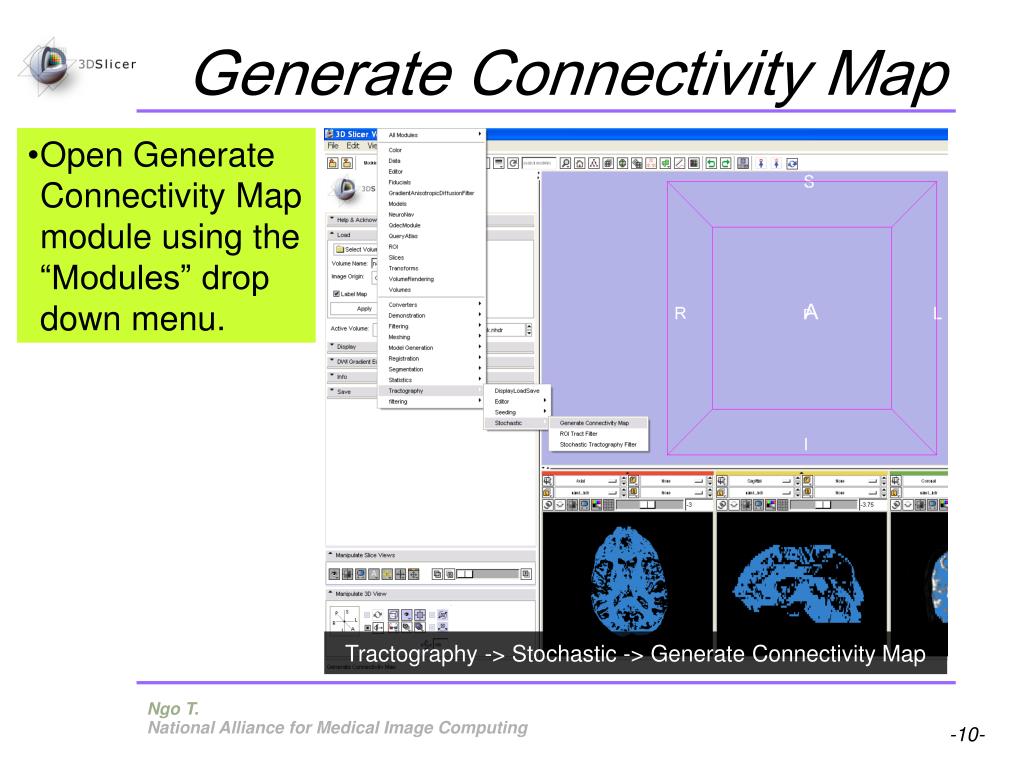Click the layout chooser icon in toolbar
1024x768 pixels.
click(x=743, y=163)
